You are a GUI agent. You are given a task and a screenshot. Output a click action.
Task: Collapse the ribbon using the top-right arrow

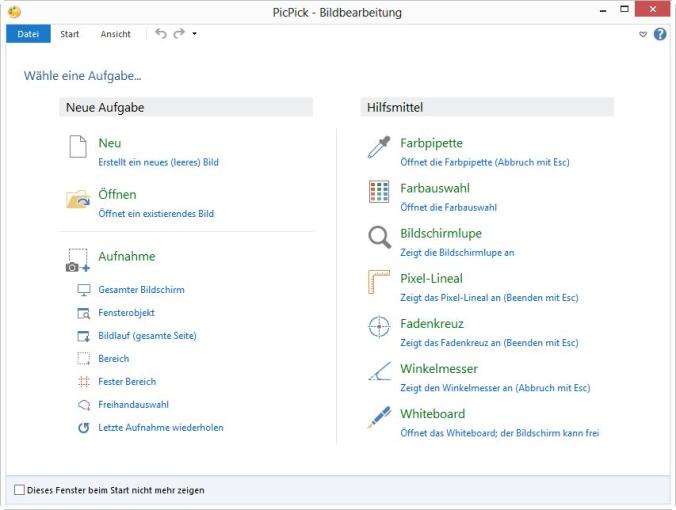pyautogui.click(x=643, y=34)
